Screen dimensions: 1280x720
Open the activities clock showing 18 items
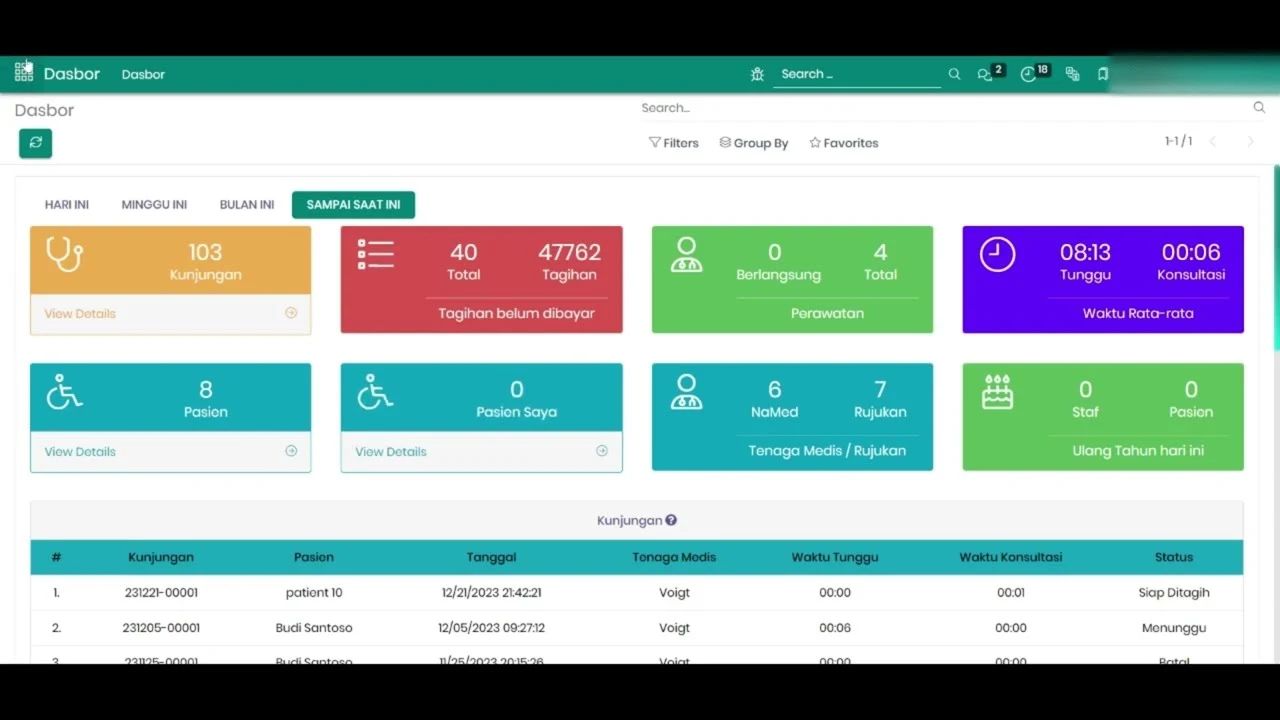[1030, 73]
